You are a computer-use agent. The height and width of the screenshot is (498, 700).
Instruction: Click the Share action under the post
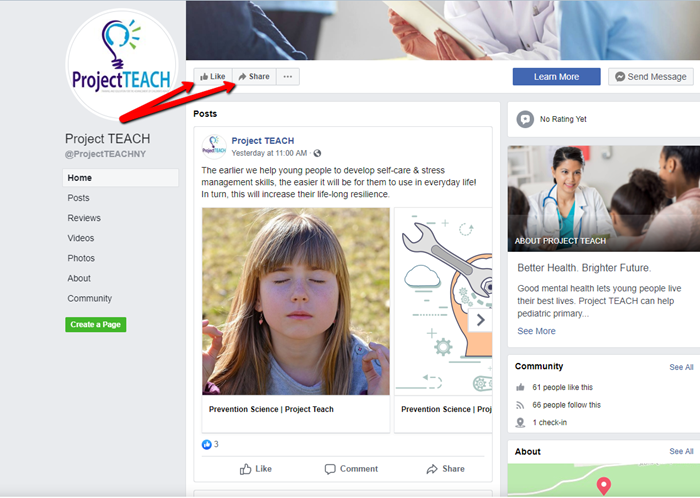(x=446, y=469)
